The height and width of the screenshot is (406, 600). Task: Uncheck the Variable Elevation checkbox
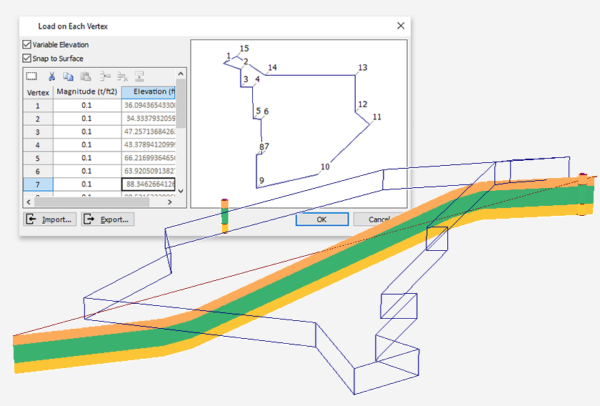(27, 44)
